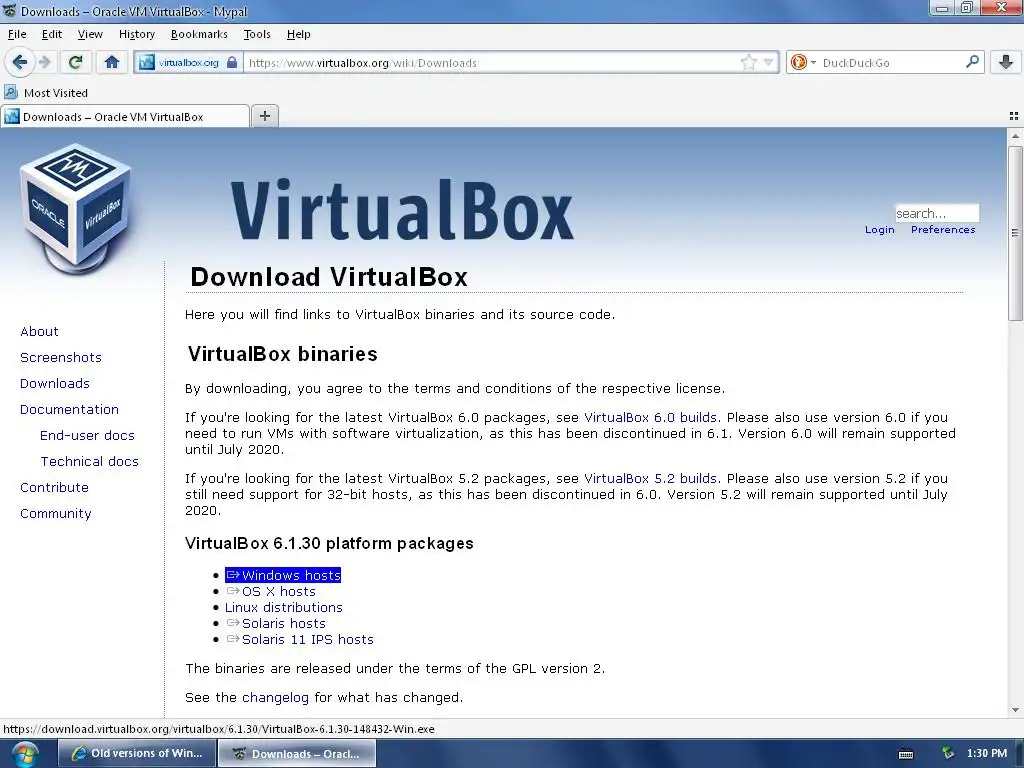Open the on-screen keyboard tray icon

click(x=905, y=754)
